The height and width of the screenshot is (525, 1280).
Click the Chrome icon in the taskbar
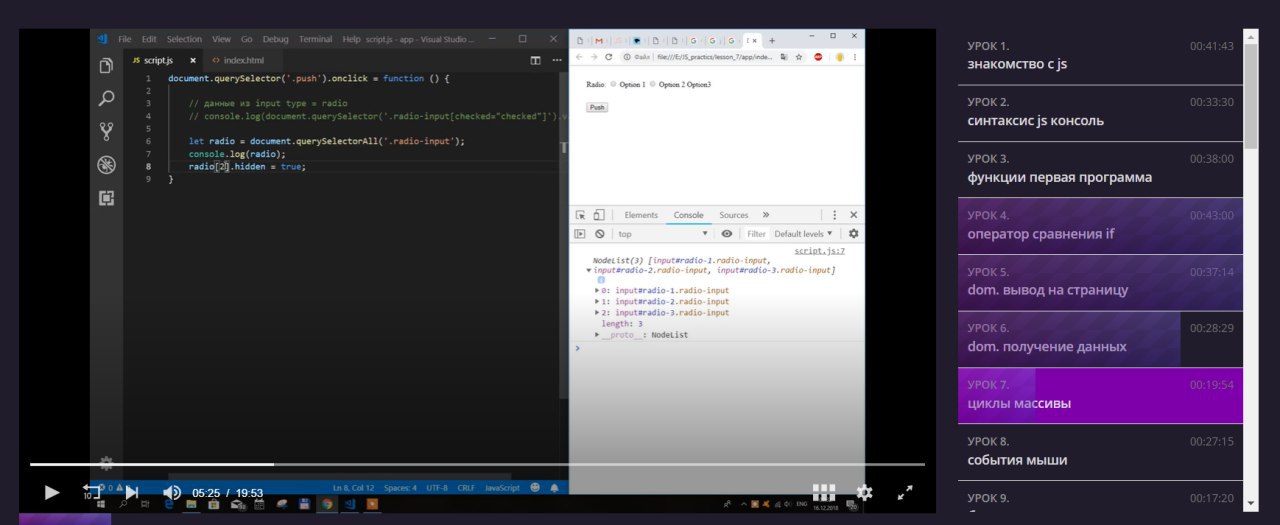(326, 505)
